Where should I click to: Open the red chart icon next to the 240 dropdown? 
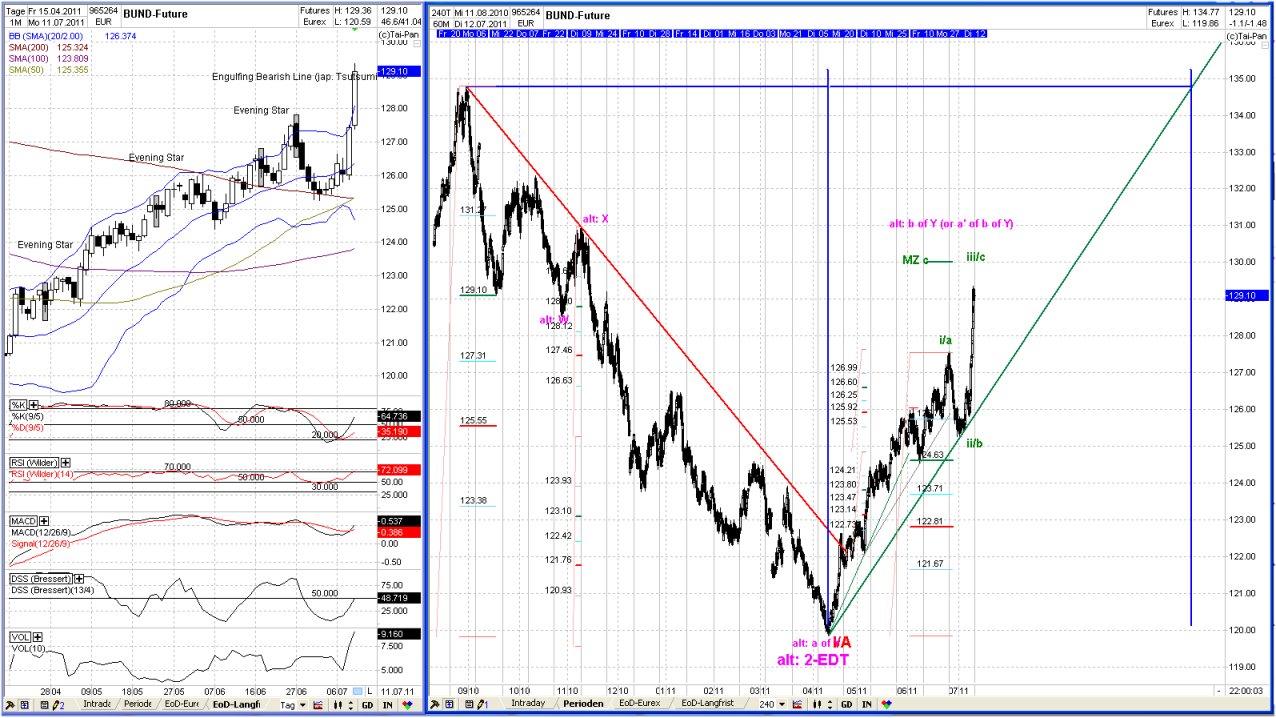pos(797,705)
